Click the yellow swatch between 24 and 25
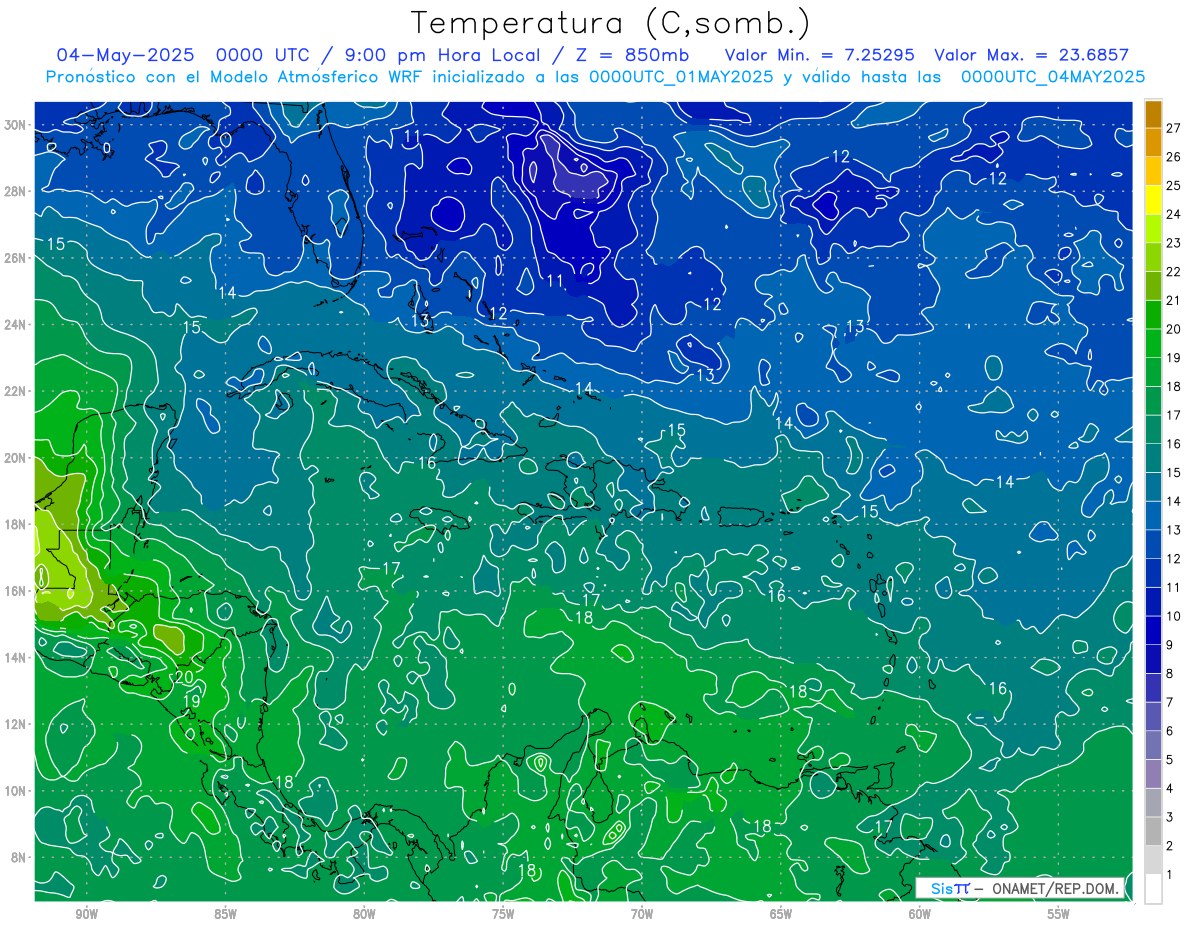The width and height of the screenshot is (1200, 927). pos(1153,200)
